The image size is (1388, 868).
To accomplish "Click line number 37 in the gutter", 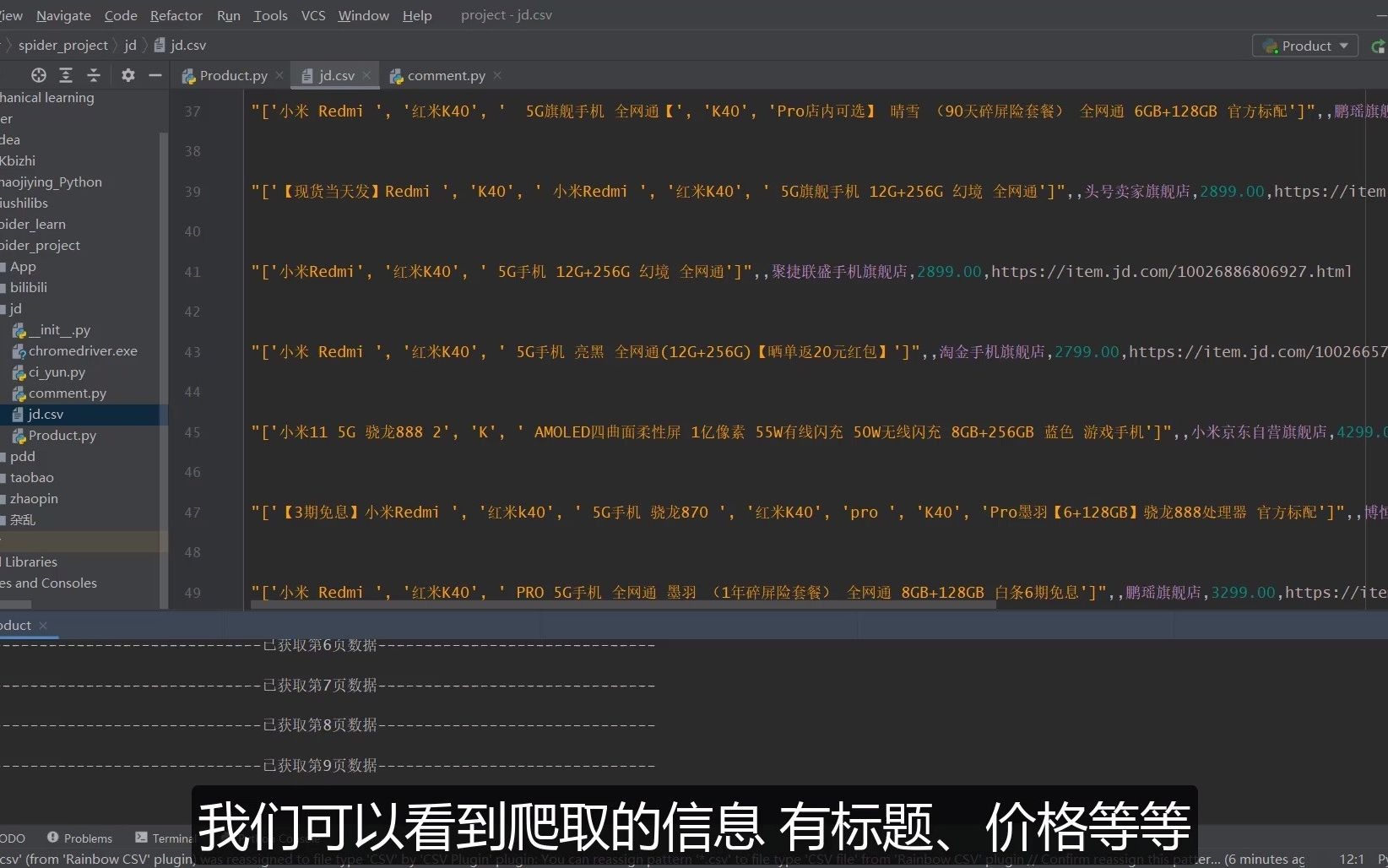I will (x=192, y=111).
